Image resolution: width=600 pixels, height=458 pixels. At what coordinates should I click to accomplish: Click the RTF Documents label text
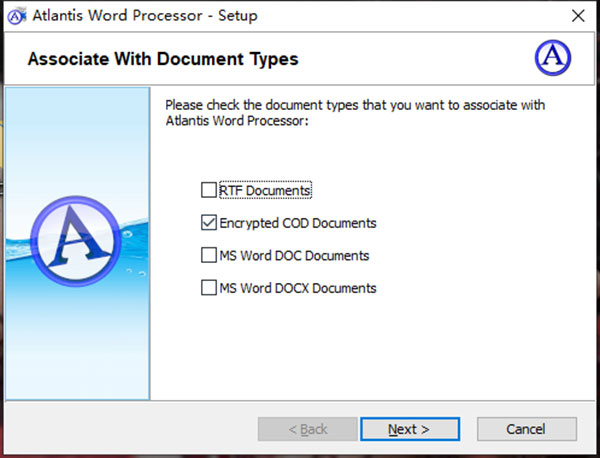[x=265, y=190]
